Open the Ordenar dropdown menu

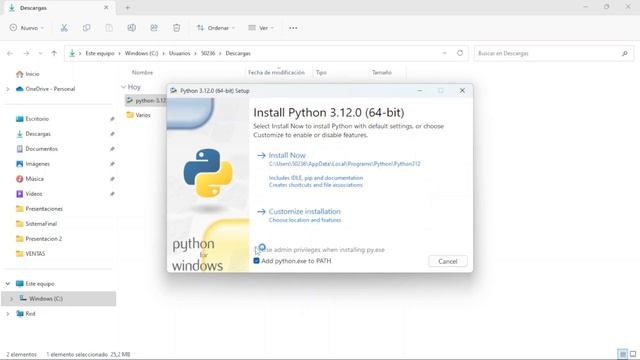click(x=216, y=28)
